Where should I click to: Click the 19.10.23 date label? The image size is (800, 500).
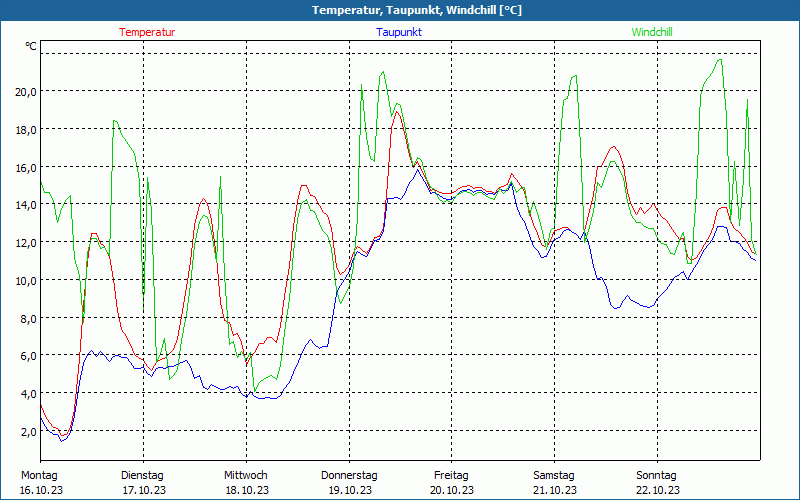349,490
